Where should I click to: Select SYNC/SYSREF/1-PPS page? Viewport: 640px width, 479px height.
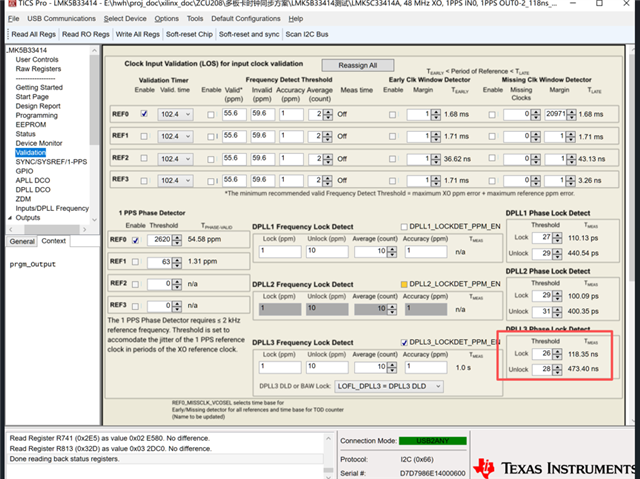51,162
